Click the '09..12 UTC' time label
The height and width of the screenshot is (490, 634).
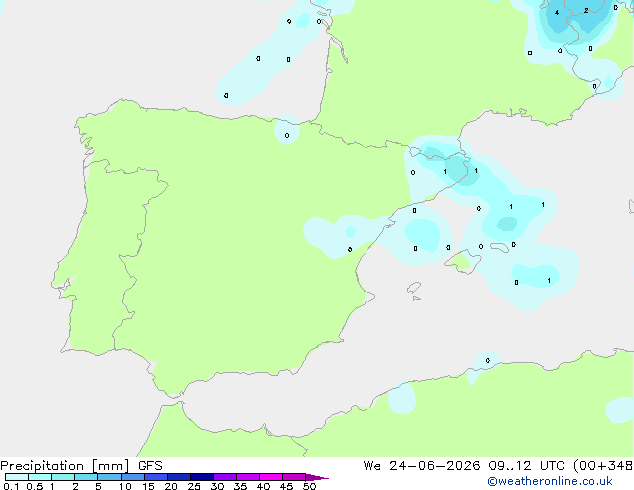point(526,466)
